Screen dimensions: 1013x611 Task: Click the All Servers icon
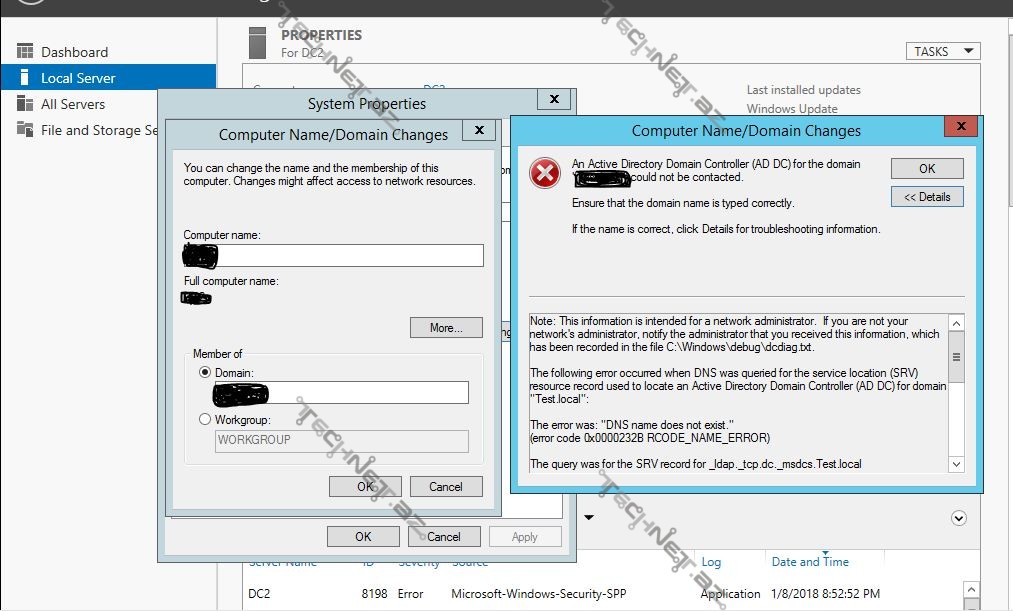click(x=25, y=104)
